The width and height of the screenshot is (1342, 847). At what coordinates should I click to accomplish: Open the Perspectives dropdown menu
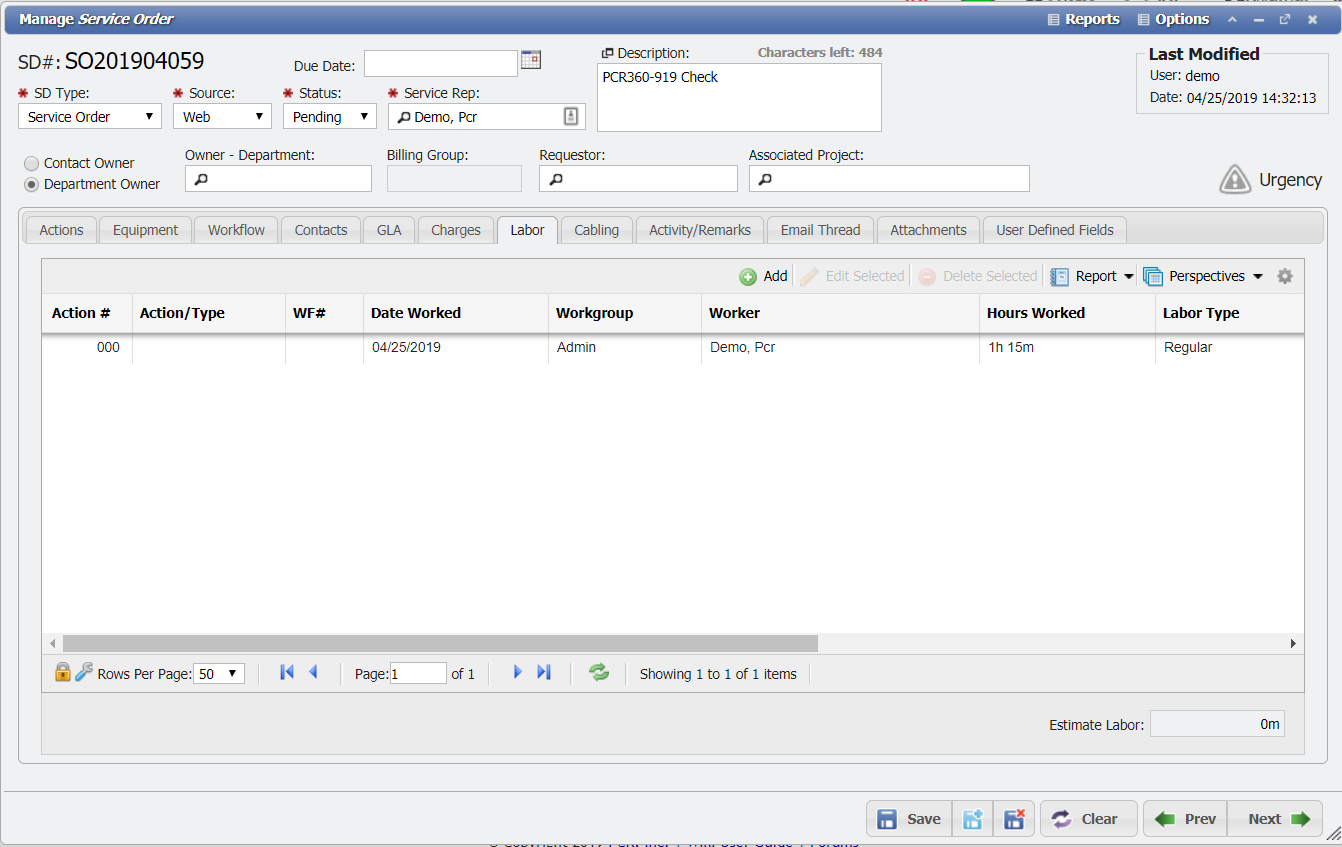point(1204,276)
